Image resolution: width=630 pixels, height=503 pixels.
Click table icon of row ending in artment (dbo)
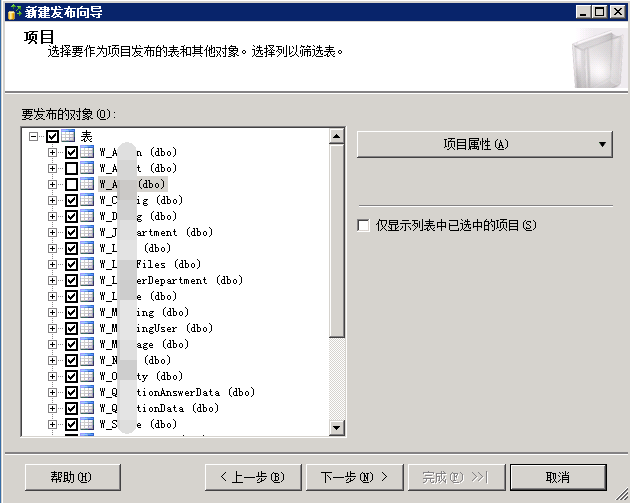coord(86,232)
